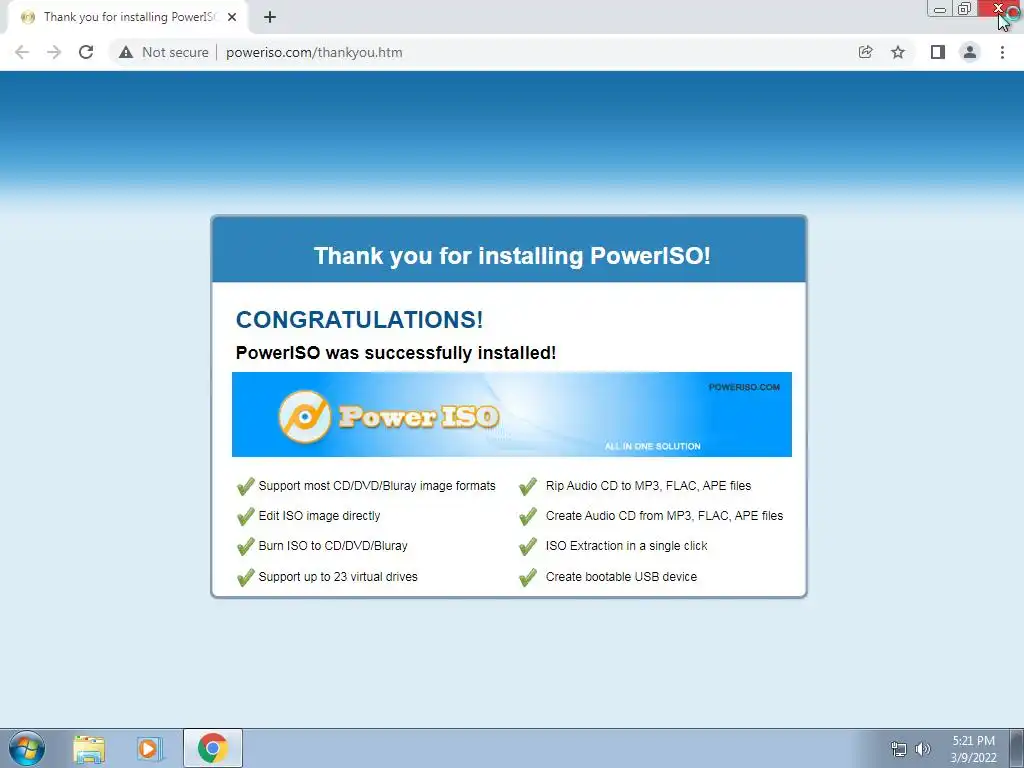
Task: Click 'Burn ISO to CD/DVD/Bluray' text
Action: (333, 545)
